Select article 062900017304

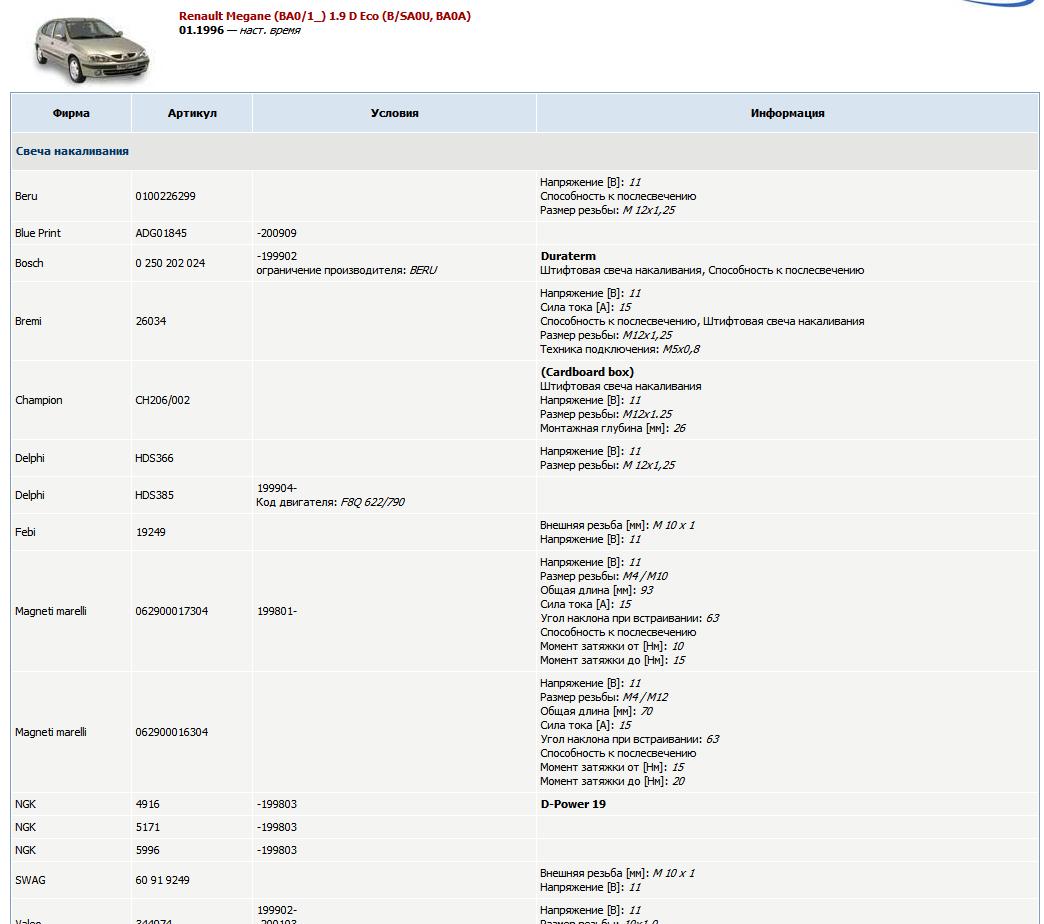tap(172, 611)
